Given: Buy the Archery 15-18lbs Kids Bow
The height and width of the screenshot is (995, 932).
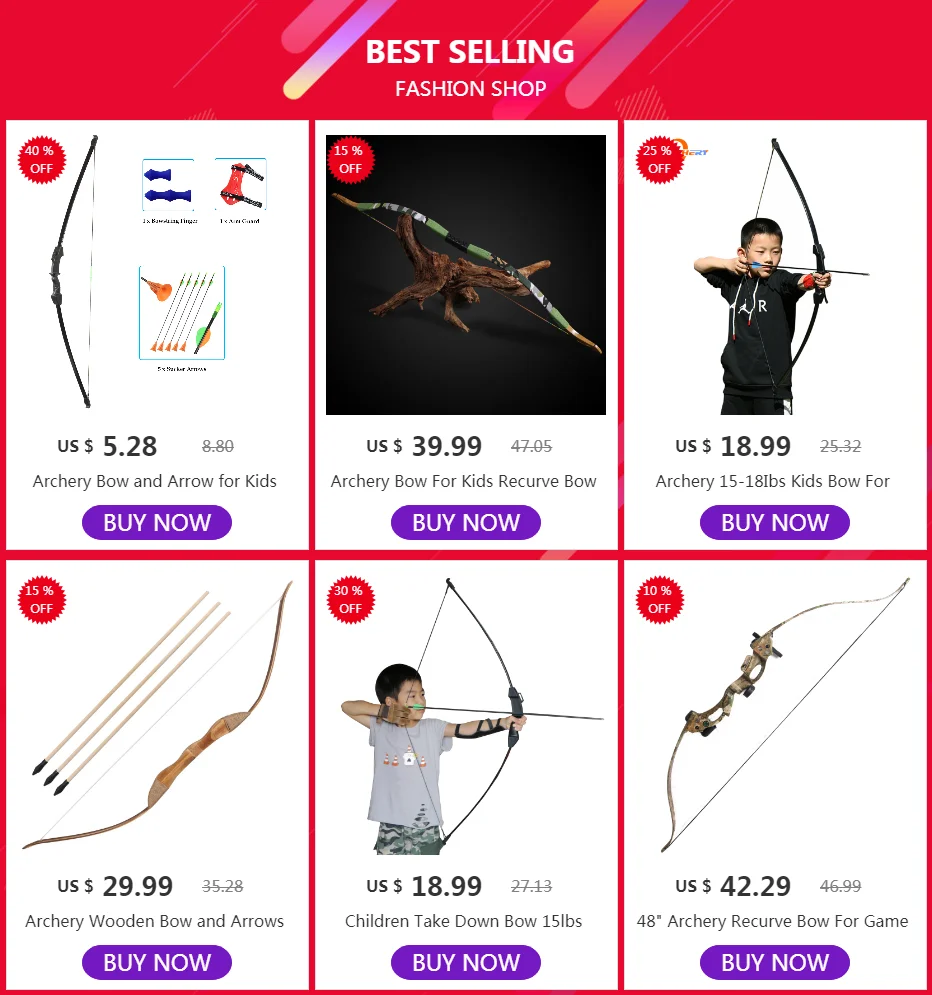Looking at the screenshot, I should click(x=775, y=522).
